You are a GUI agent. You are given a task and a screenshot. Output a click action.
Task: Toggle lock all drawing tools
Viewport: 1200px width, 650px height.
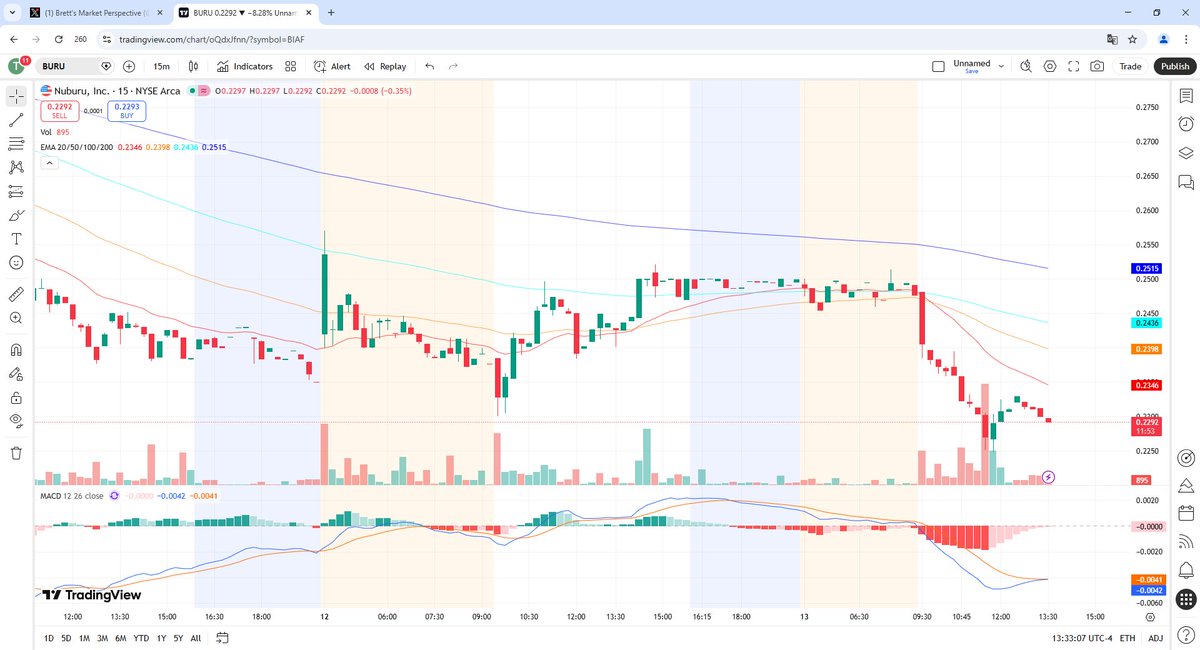point(17,397)
